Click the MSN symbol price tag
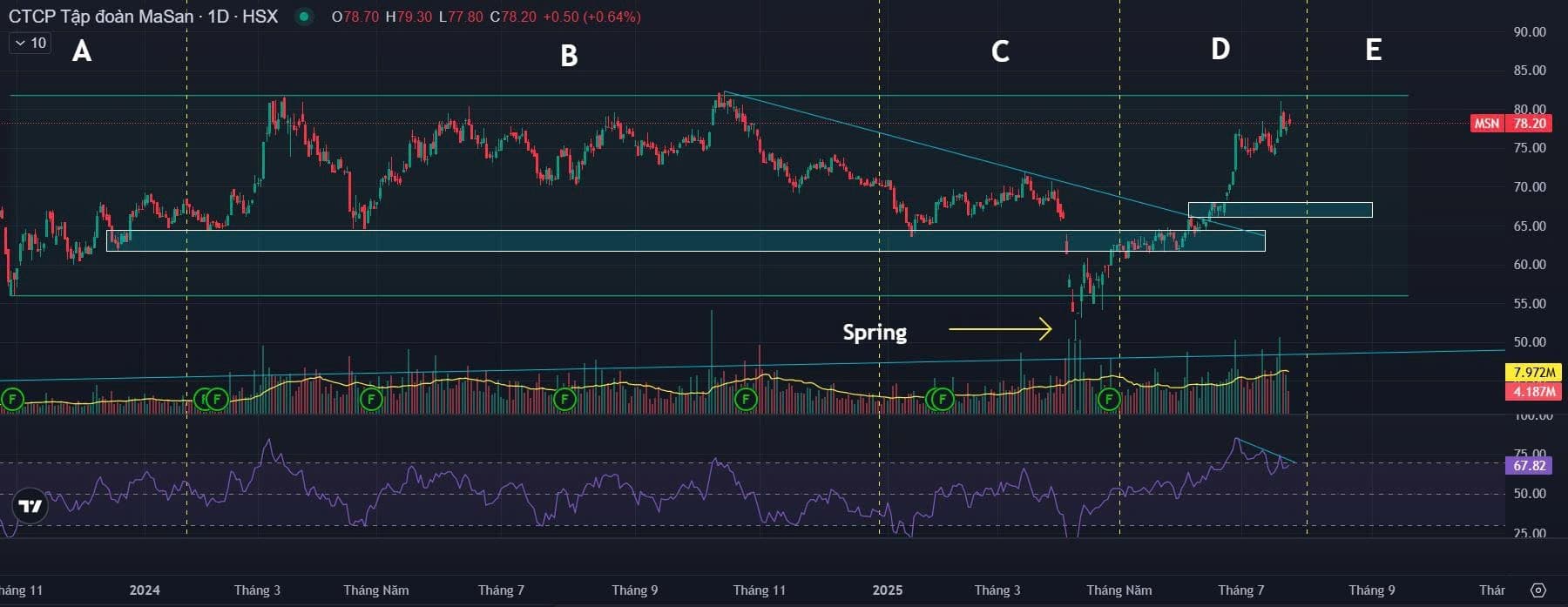Viewport: 1568px width, 607px height. pyautogui.click(x=1487, y=124)
